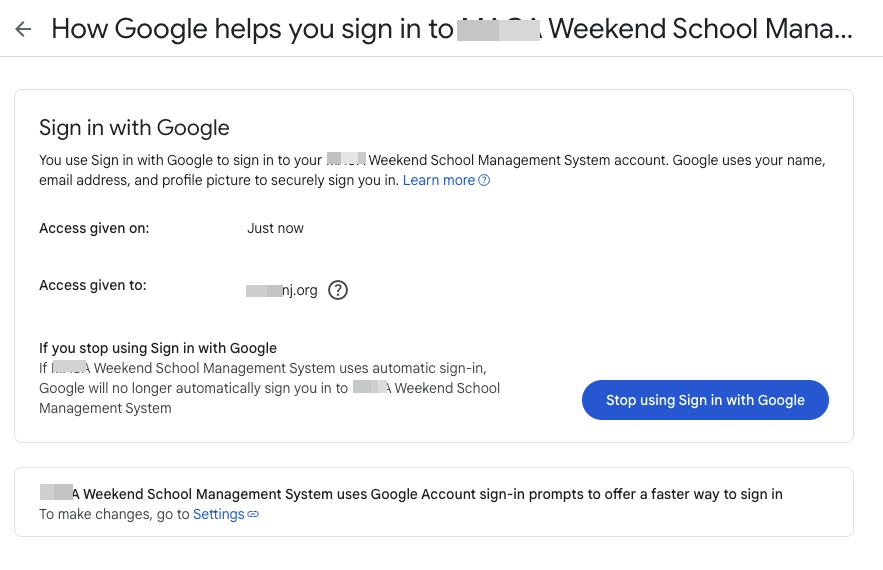Click the 'email address, and profile picture' description line
The height and width of the screenshot is (570, 883).
click(219, 180)
